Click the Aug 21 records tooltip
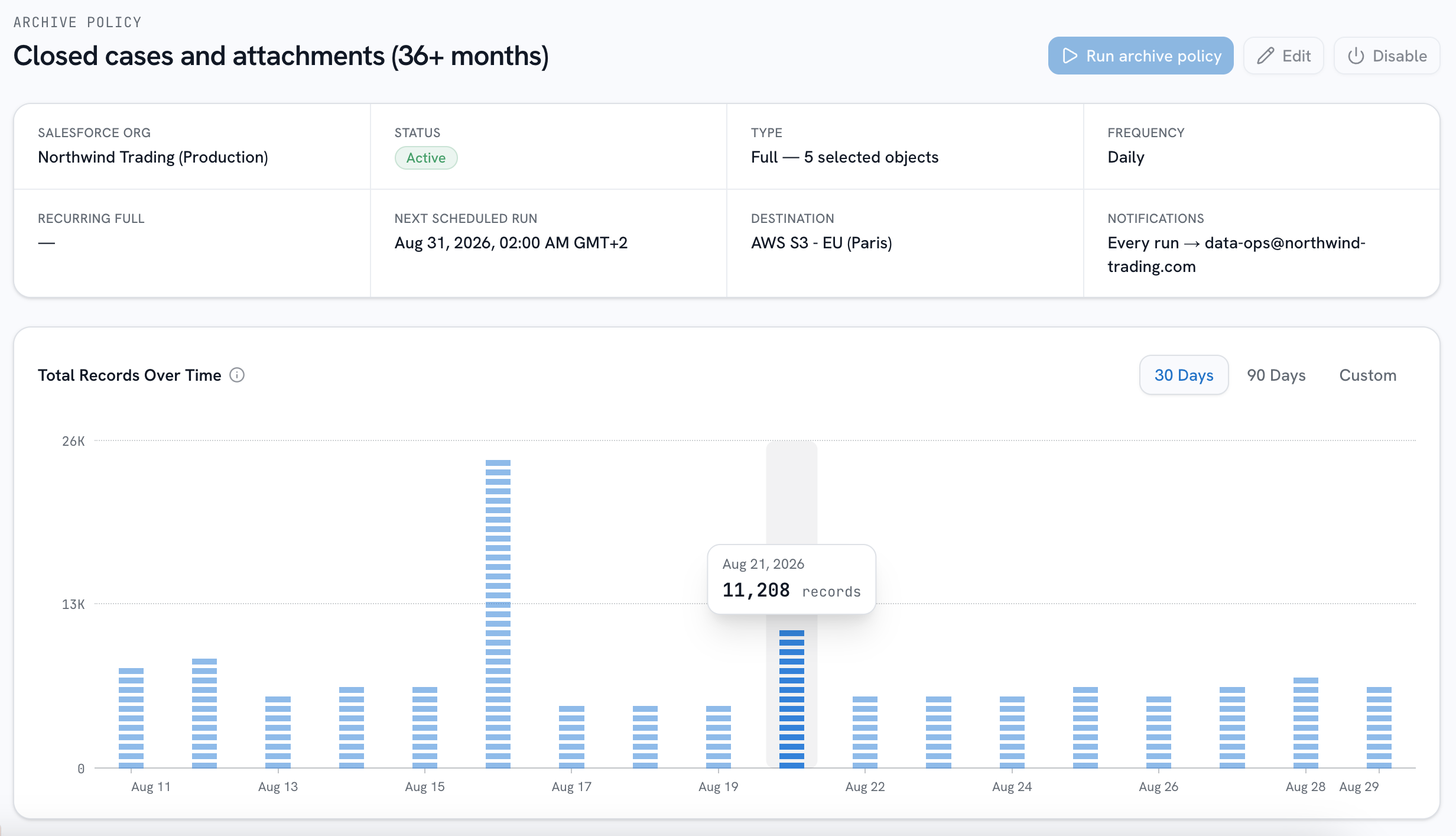 [791, 579]
